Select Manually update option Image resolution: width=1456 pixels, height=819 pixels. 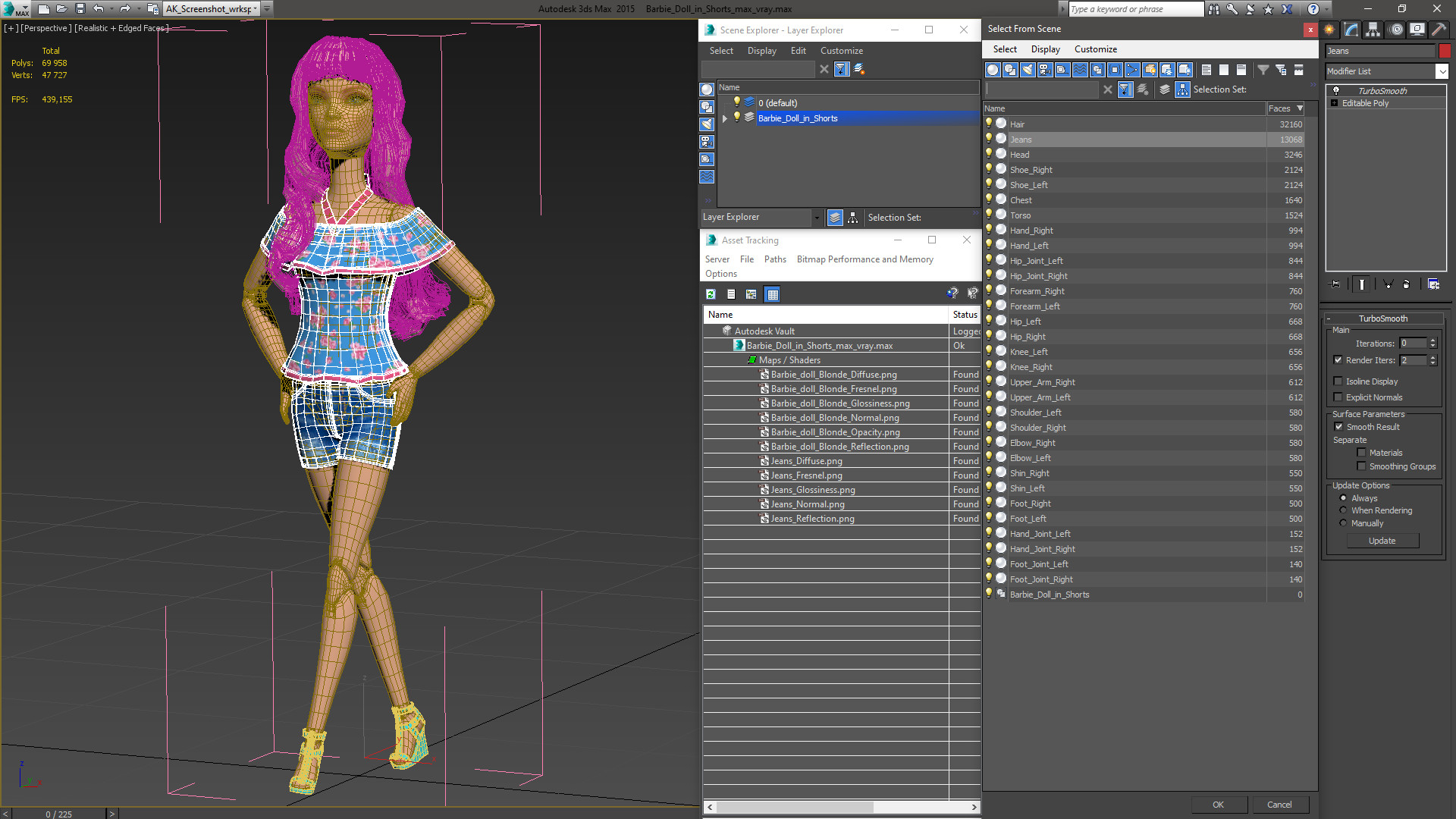1343,523
